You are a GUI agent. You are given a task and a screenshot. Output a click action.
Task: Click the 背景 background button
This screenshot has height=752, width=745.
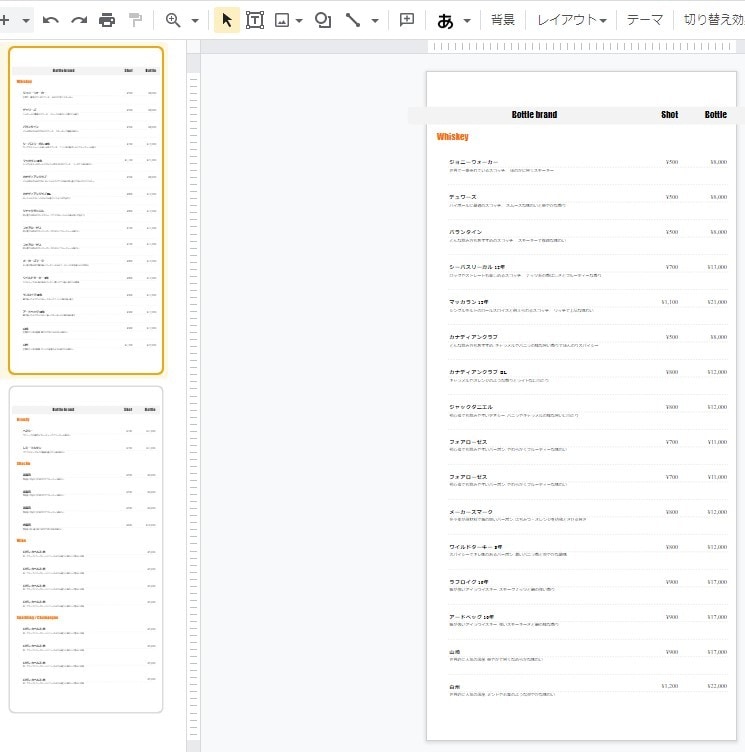click(503, 20)
